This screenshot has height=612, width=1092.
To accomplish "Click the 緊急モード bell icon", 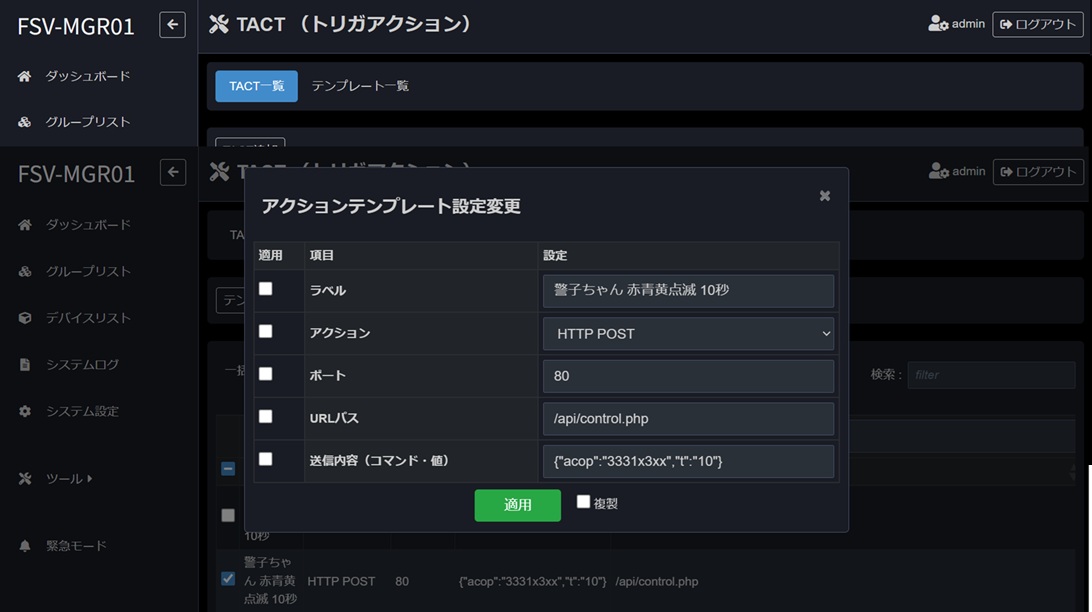I will coord(25,546).
